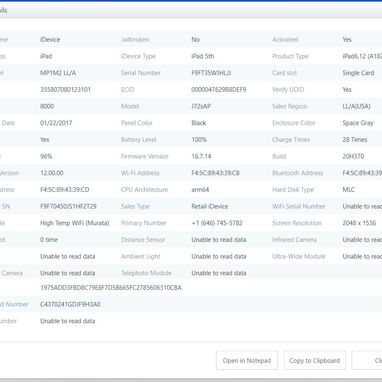Select the Ambient Light label

[141, 256]
